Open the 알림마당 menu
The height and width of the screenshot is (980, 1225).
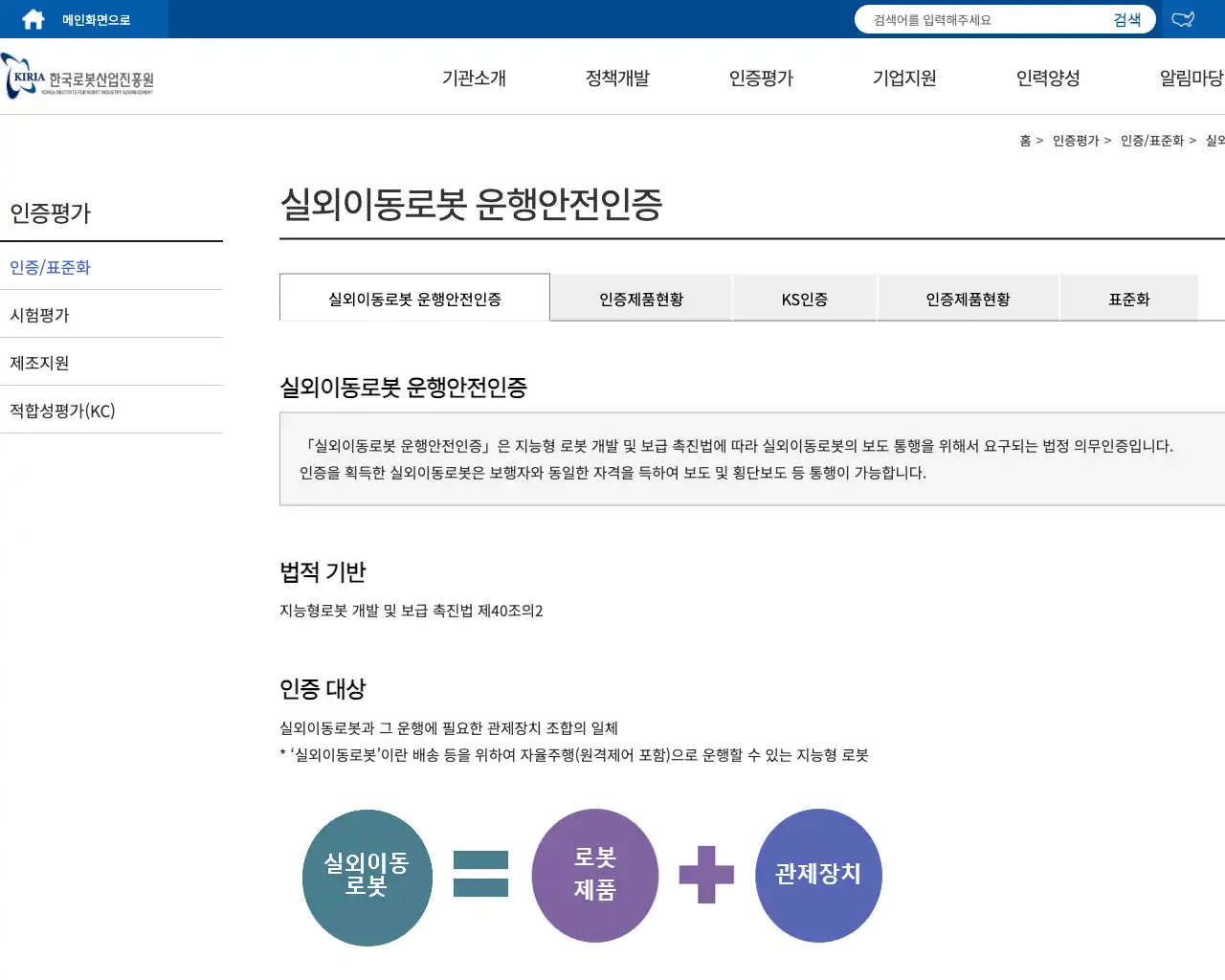coord(1190,78)
